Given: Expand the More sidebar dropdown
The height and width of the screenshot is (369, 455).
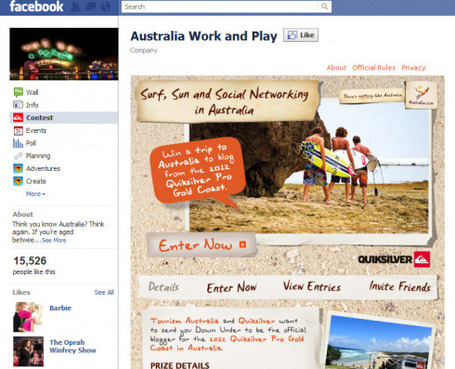Looking at the screenshot, I should point(35,194).
